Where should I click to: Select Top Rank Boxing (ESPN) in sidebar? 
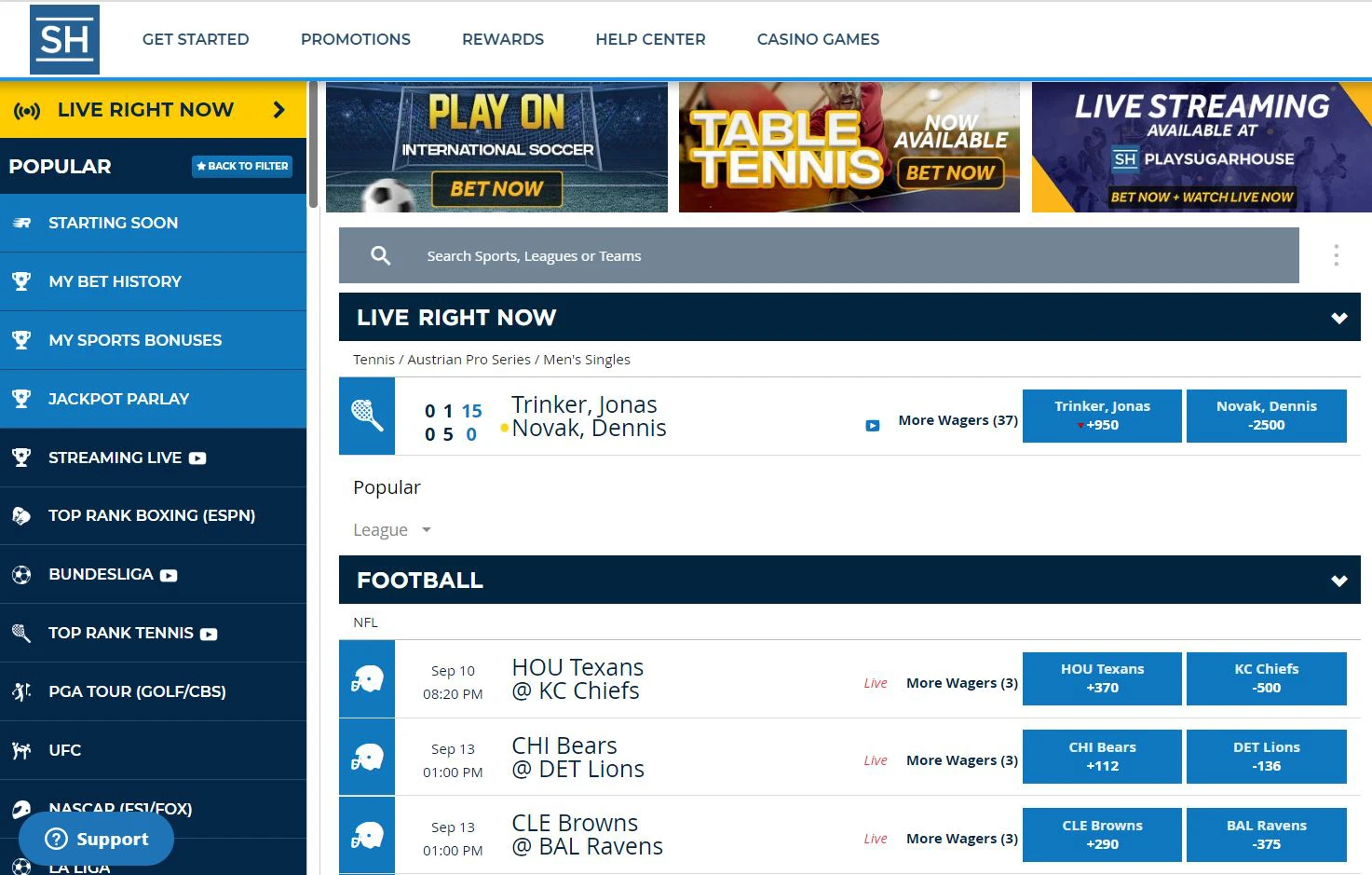pos(153,515)
